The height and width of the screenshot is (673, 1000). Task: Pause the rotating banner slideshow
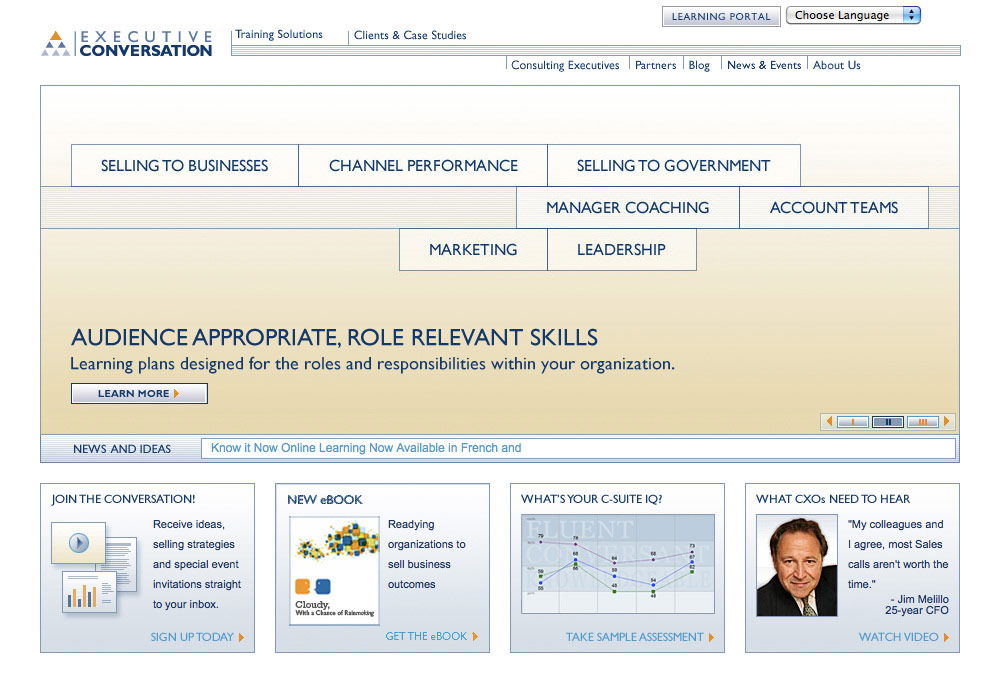pos(888,421)
